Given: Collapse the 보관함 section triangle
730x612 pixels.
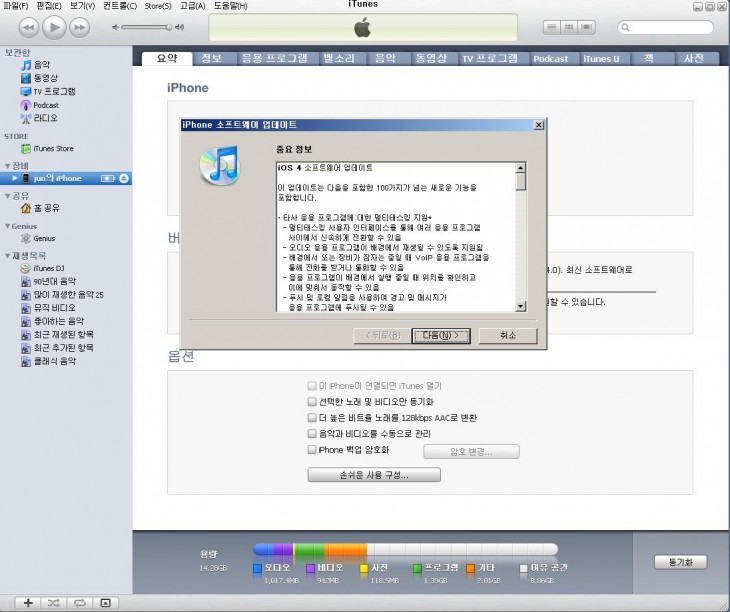Looking at the screenshot, I should (x=5, y=52).
